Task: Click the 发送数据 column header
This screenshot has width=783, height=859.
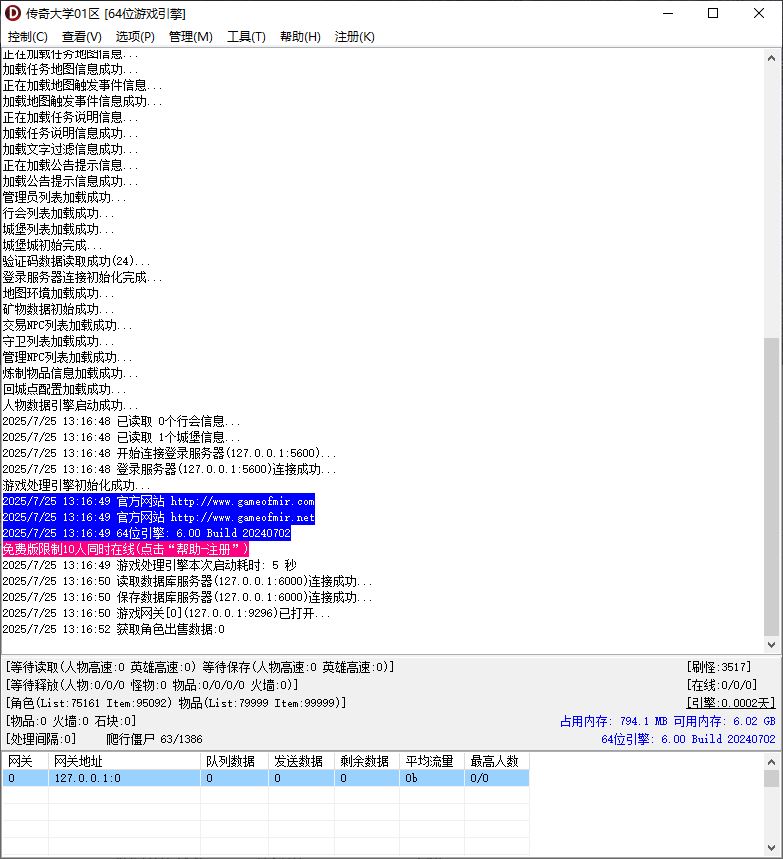Action: [x=301, y=761]
